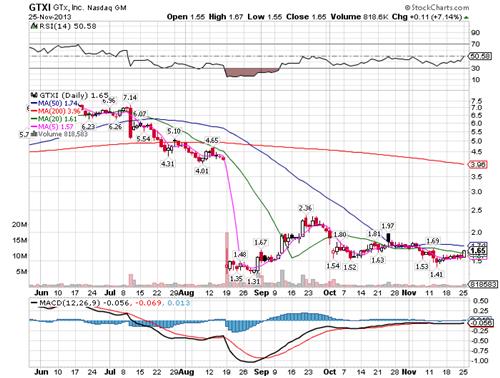Click the 'MA(50) 1.74' legend entry
The height and width of the screenshot is (378, 500).
[58, 103]
